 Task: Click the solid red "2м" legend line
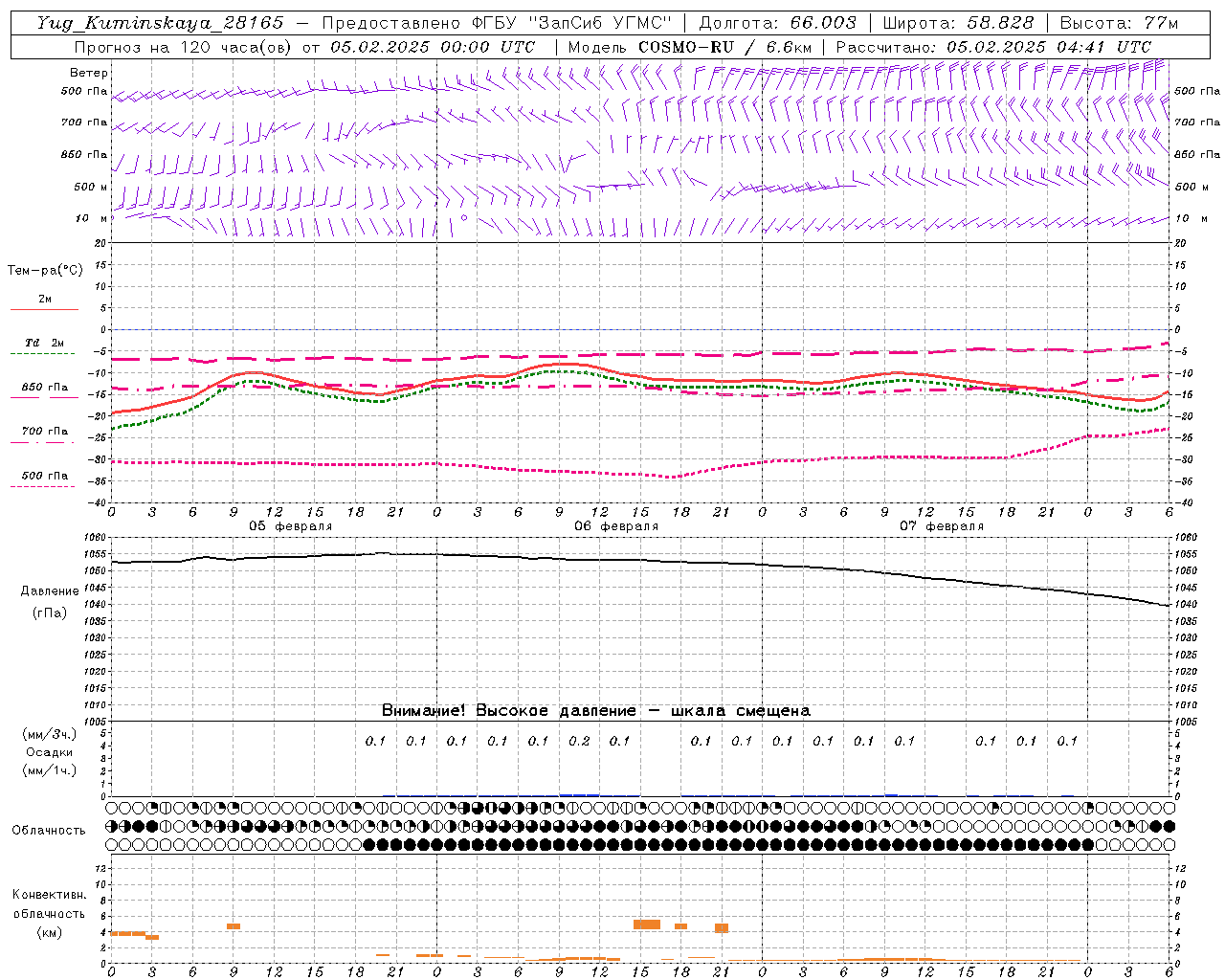(x=44, y=310)
